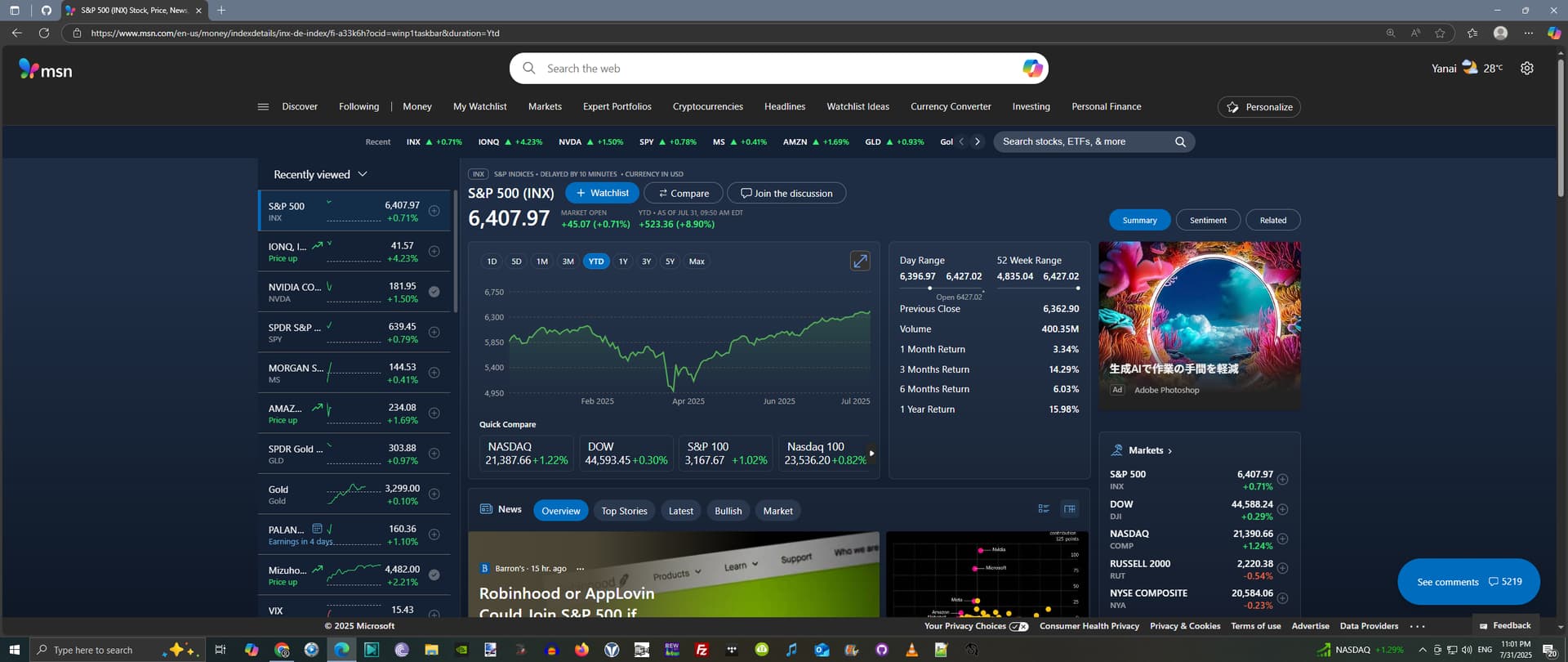Add RUSSELL 2000 to watchlist in Markets panel
The width and height of the screenshot is (1568, 662).
(x=1283, y=568)
